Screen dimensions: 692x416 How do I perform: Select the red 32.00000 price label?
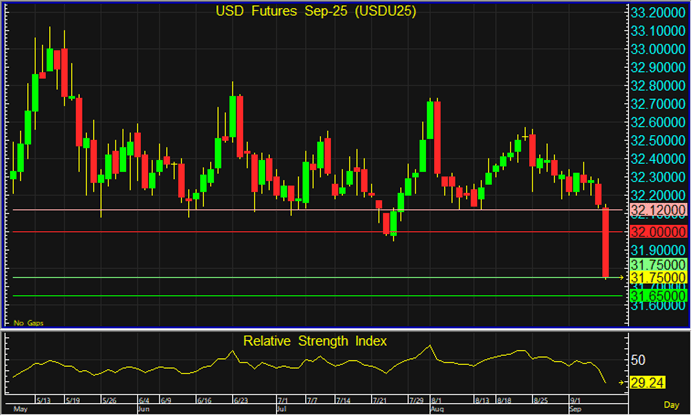[657, 231]
